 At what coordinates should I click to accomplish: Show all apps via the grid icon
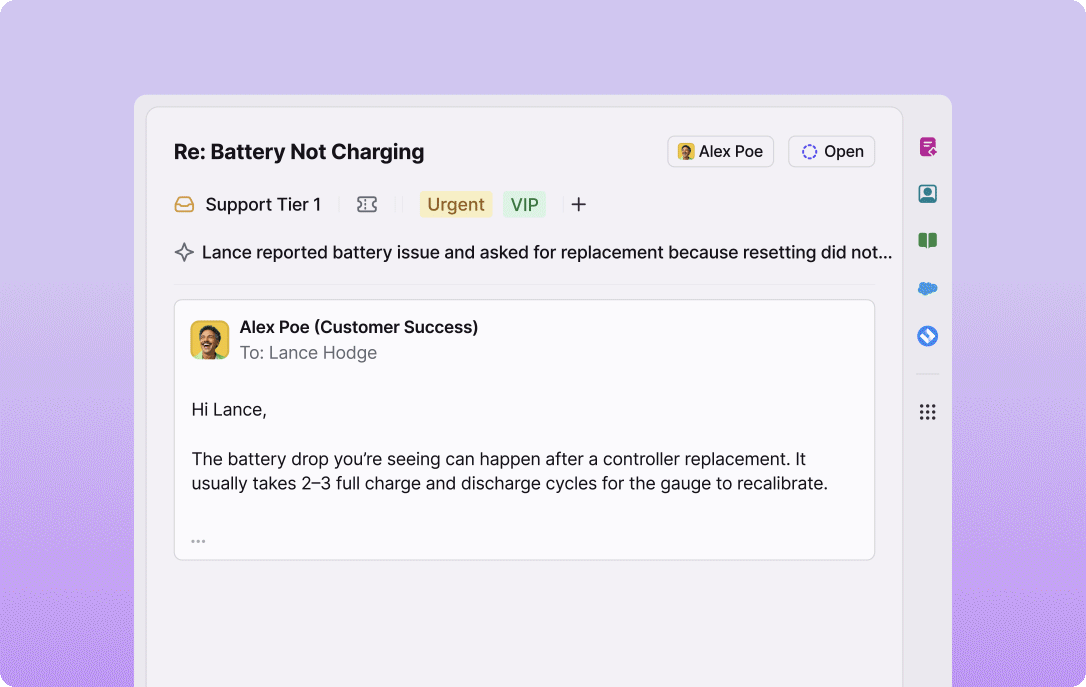point(928,412)
